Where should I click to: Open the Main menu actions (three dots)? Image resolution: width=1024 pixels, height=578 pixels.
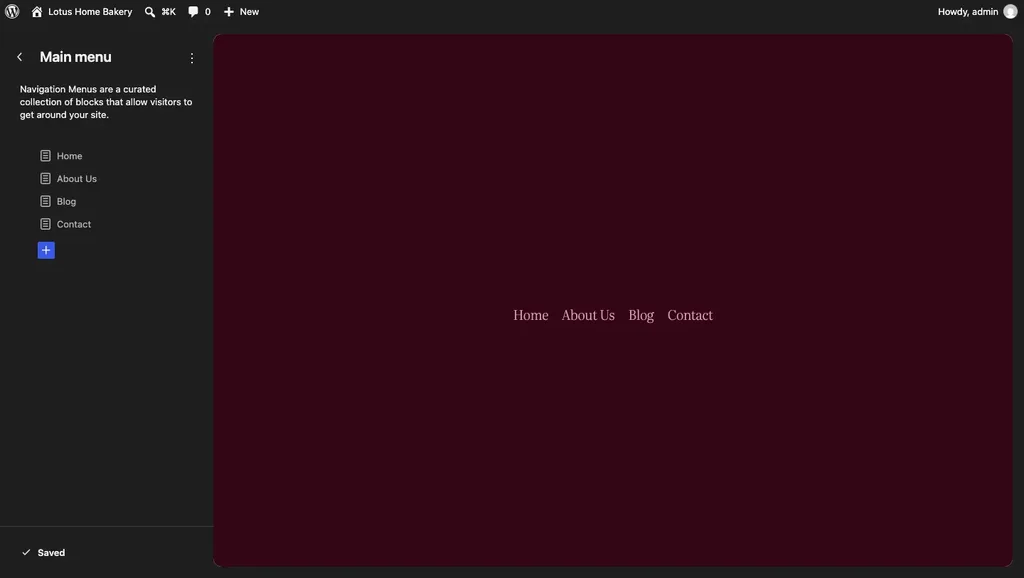click(191, 58)
